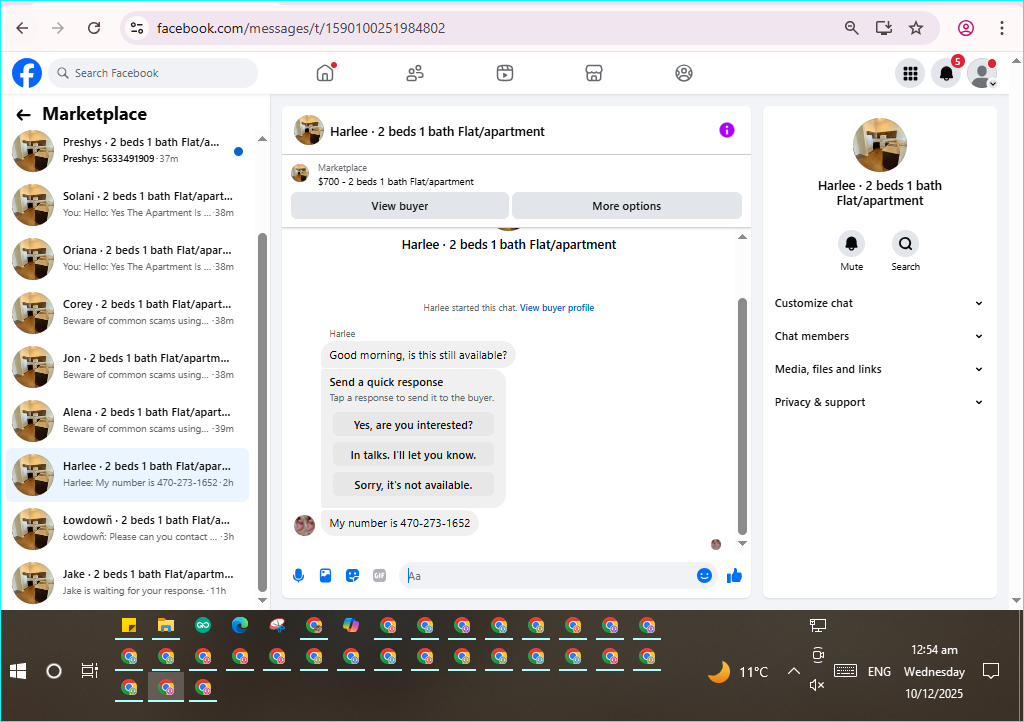Click the back arrow beside Marketplace heading
This screenshot has height=722, width=1024.
(24, 115)
